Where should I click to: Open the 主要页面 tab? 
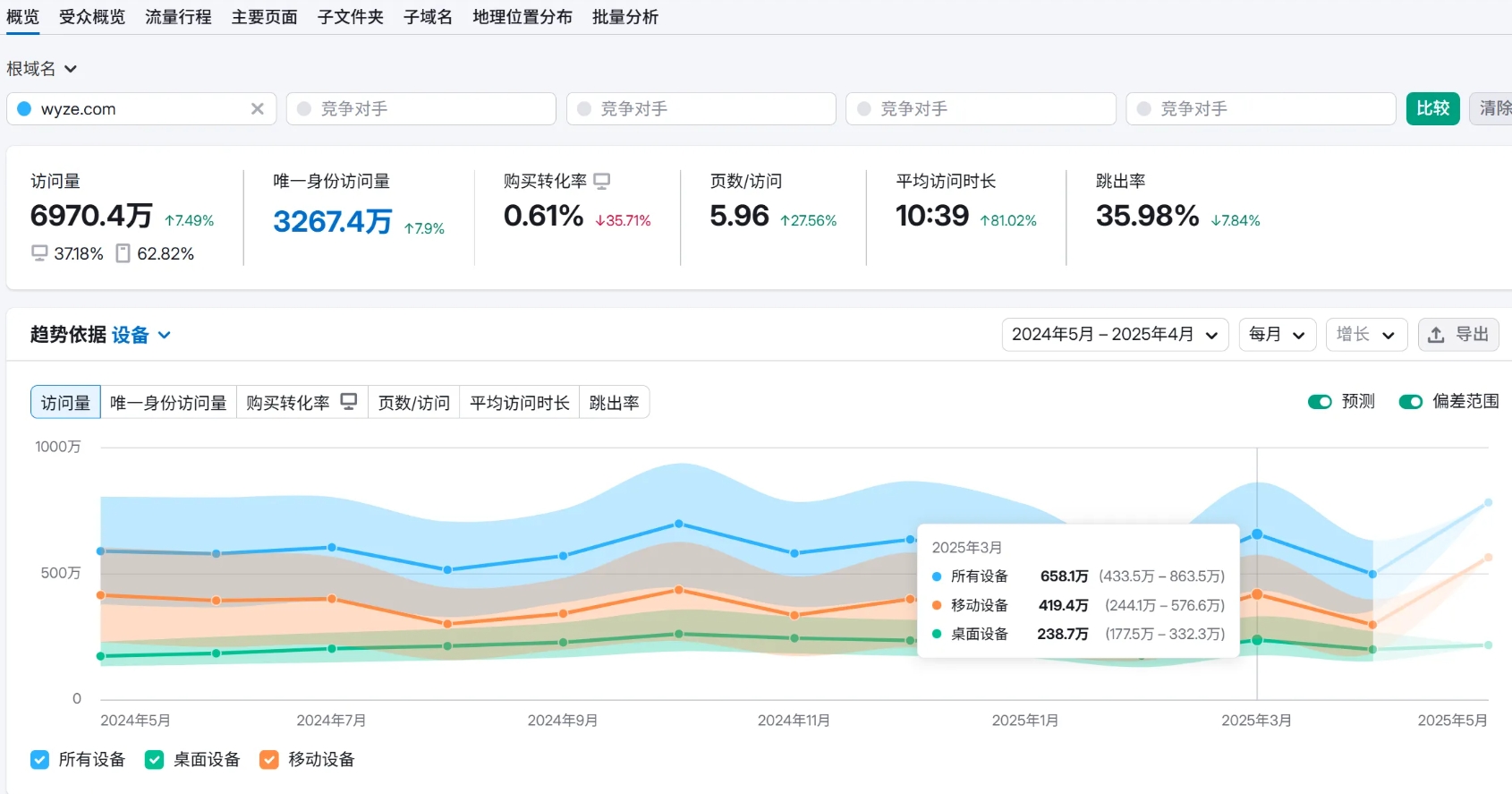click(264, 17)
